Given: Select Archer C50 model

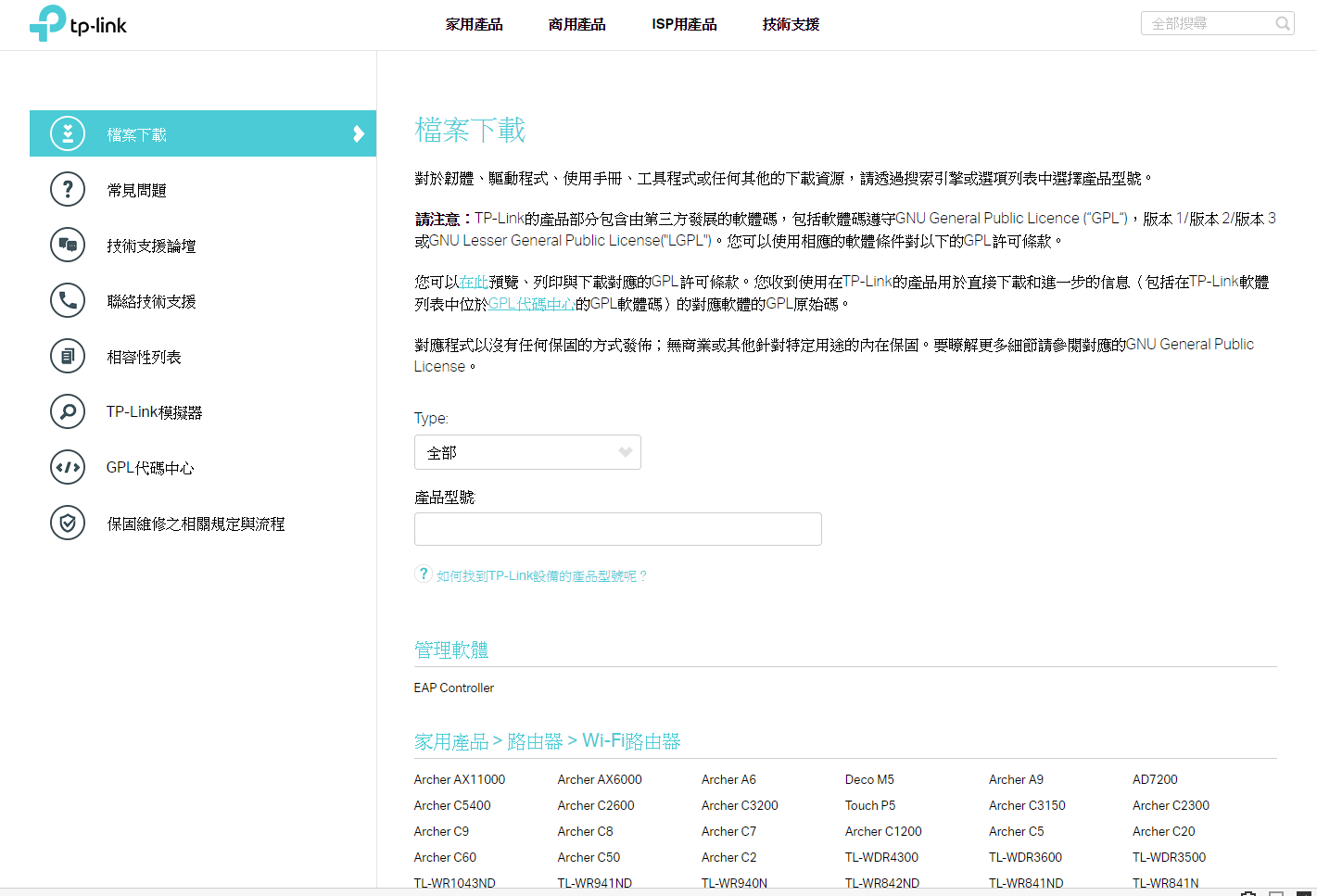Looking at the screenshot, I should (x=589, y=857).
